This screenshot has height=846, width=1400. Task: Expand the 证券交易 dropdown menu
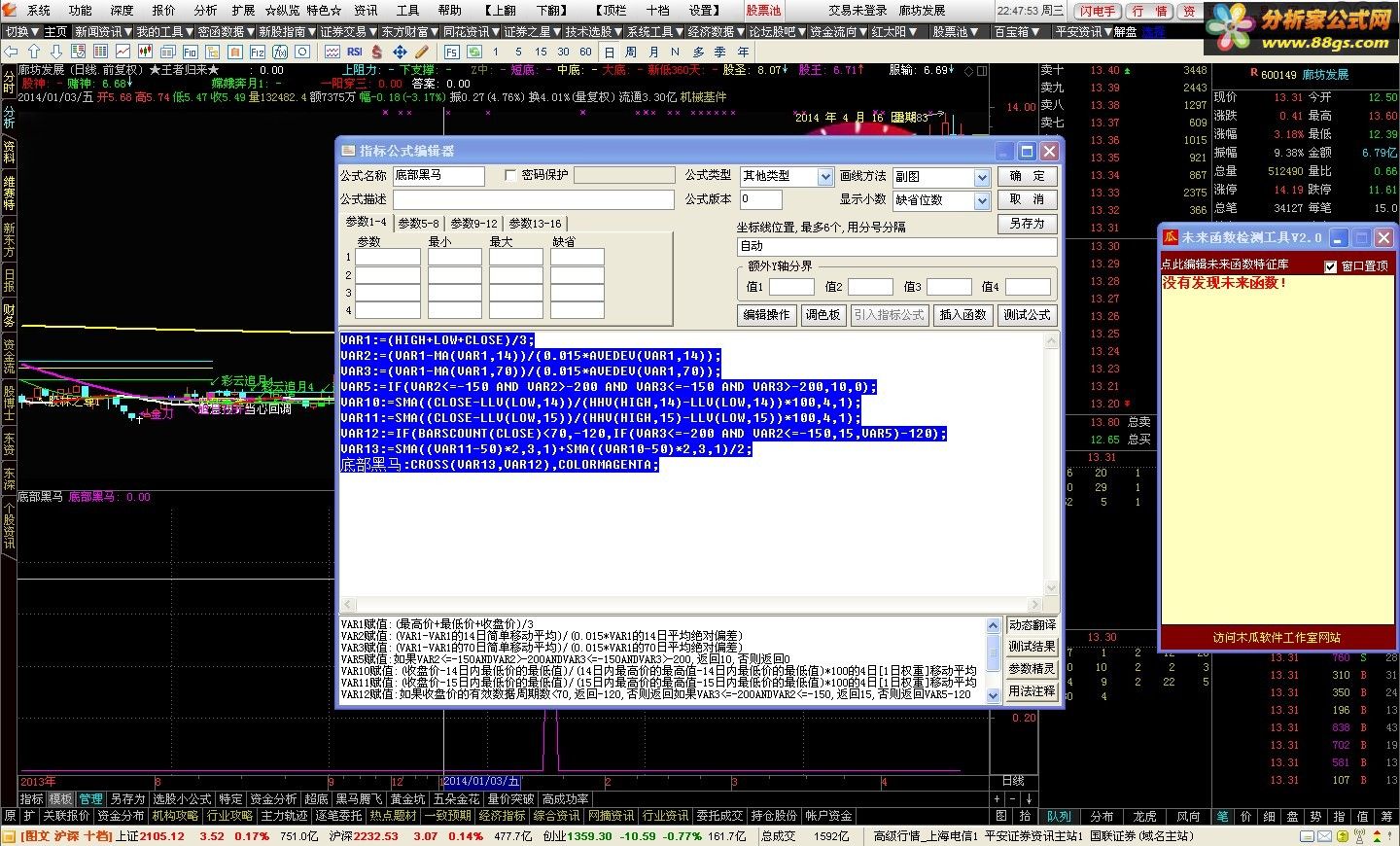(347, 32)
